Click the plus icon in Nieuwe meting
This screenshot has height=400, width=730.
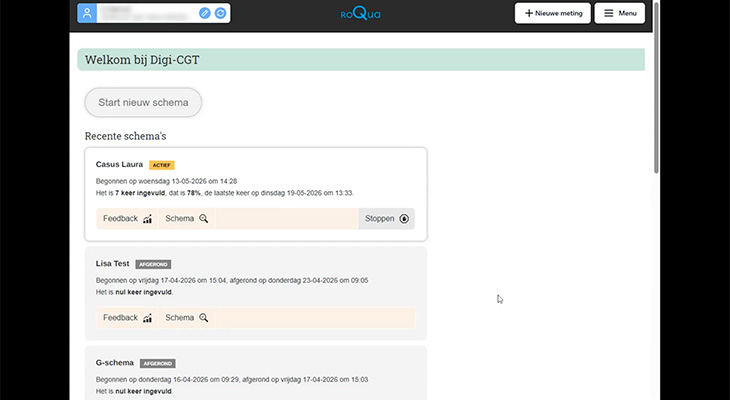(x=529, y=13)
